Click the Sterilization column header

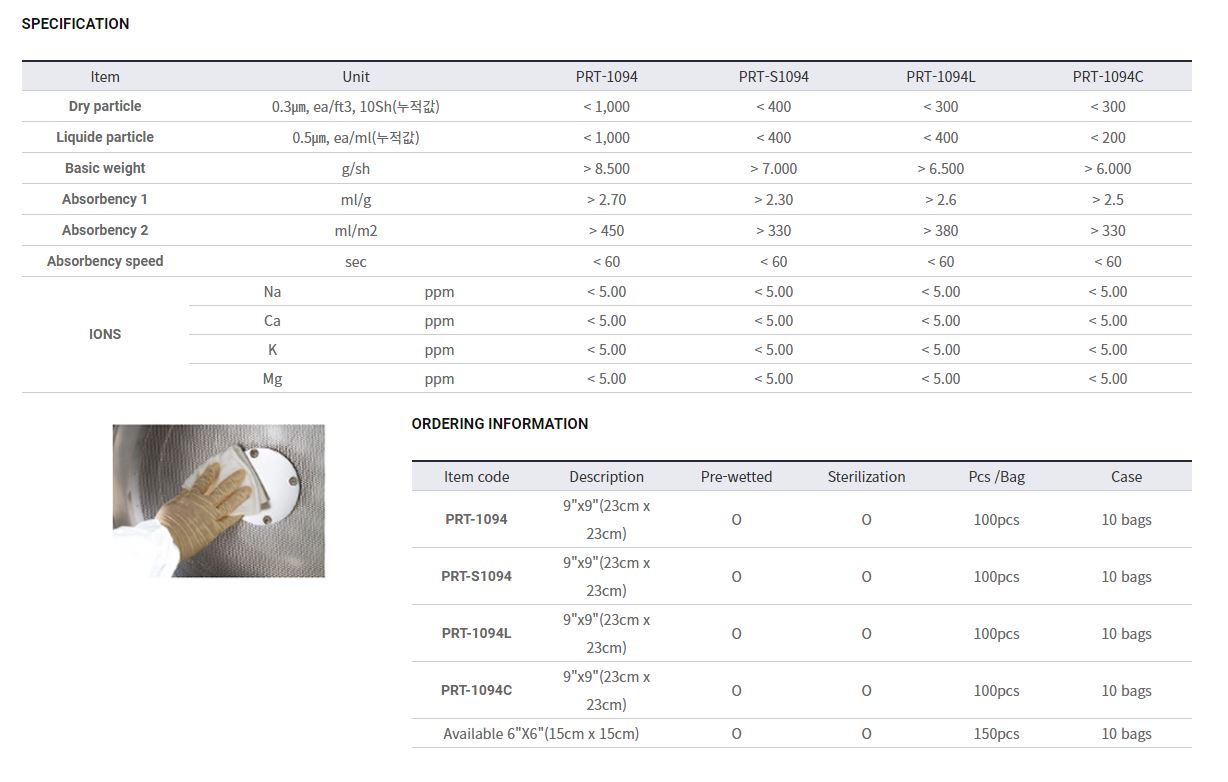(x=866, y=477)
